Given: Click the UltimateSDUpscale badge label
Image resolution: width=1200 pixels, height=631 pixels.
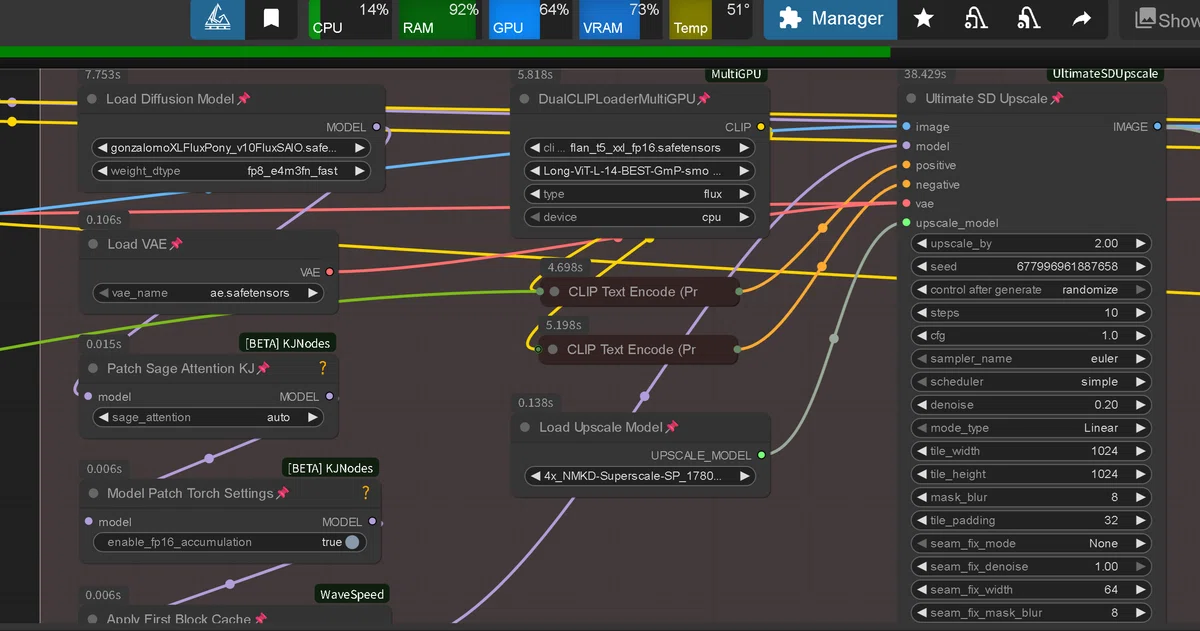Looking at the screenshot, I should pos(1105,74).
